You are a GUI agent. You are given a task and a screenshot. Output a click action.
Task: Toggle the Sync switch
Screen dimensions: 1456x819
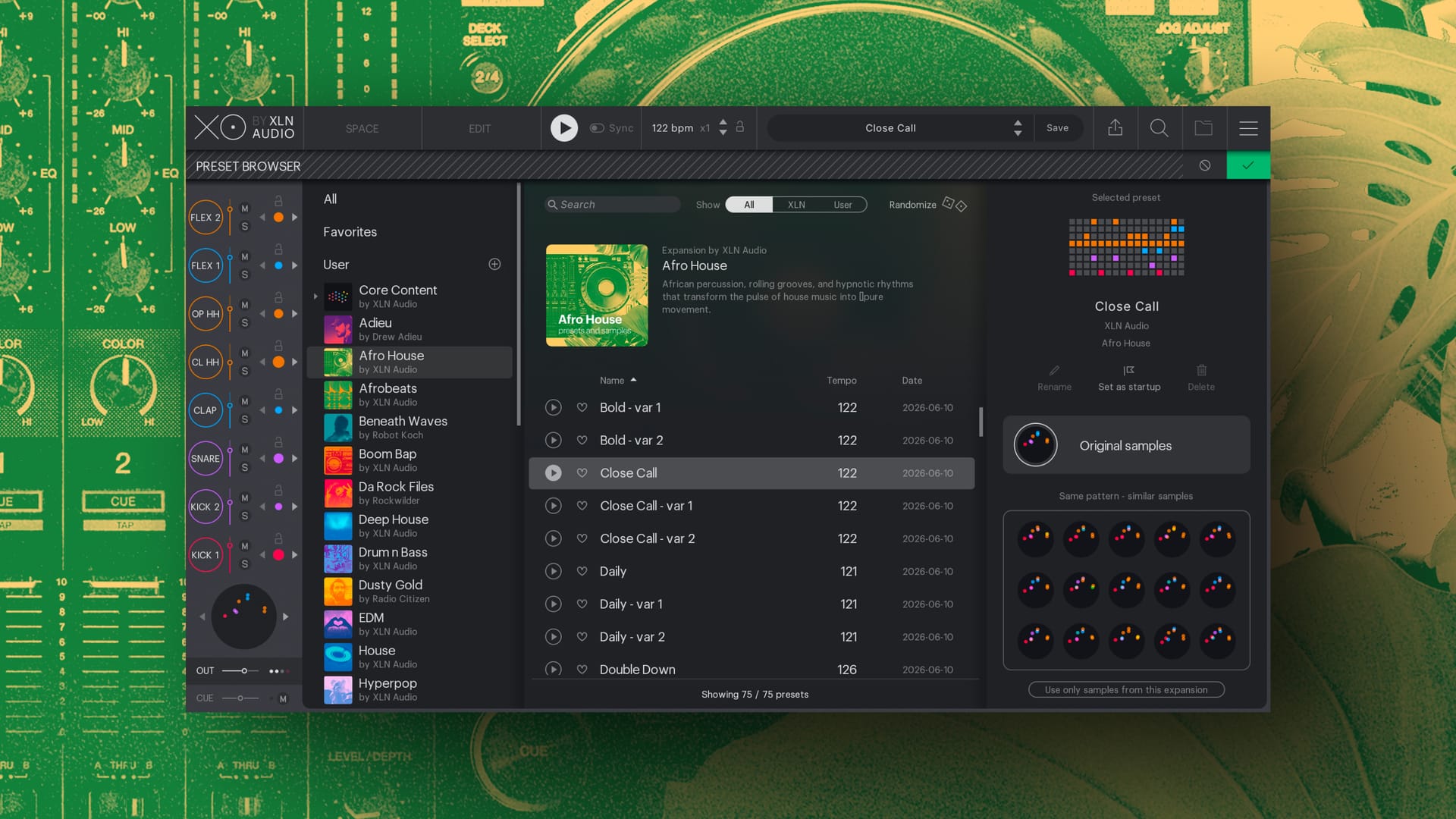coord(597,128)
